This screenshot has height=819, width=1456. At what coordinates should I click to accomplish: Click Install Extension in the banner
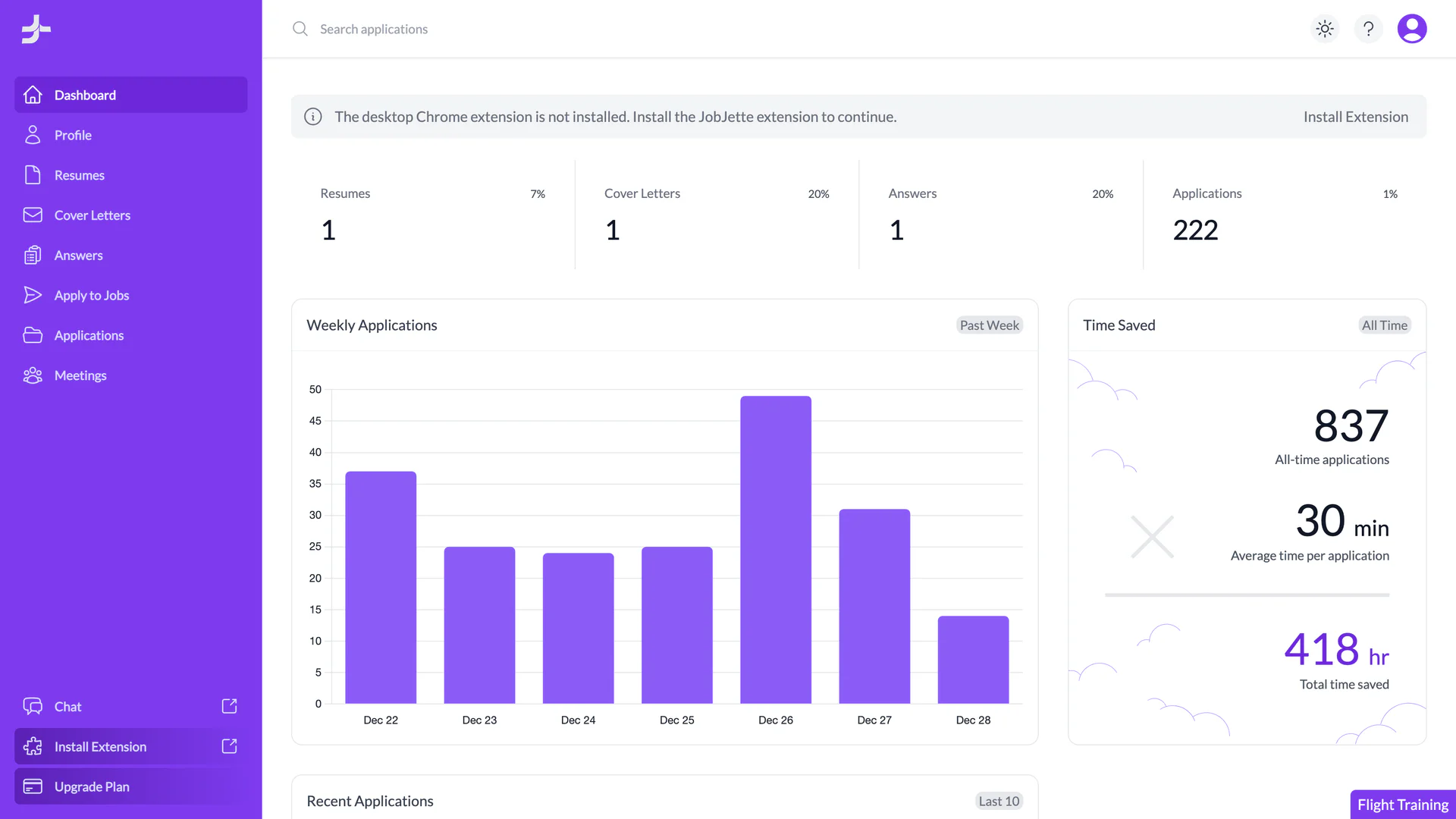point(1355,116)
